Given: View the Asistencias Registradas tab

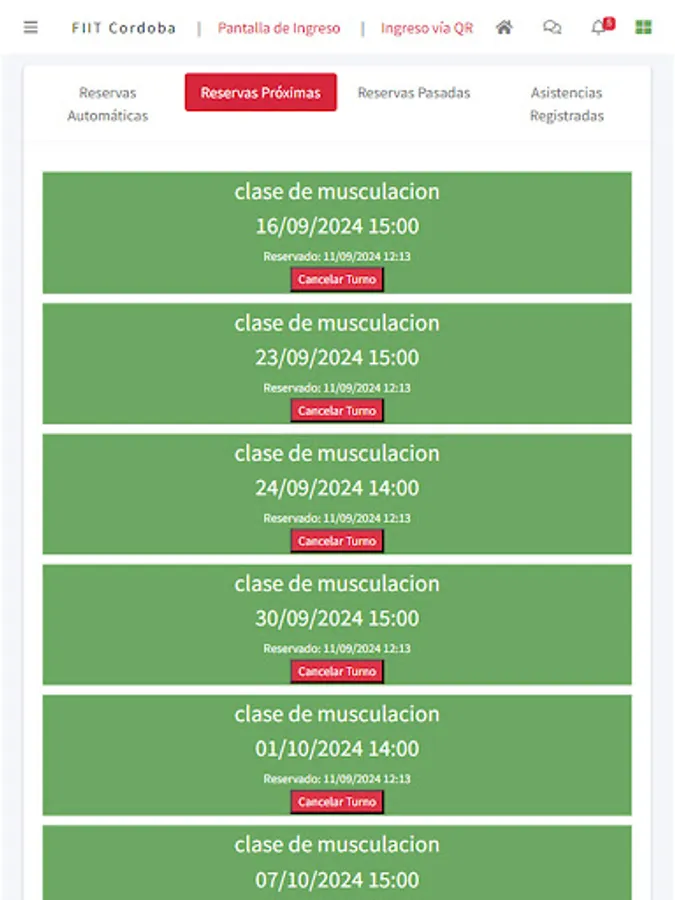Looking at the screenshot, I should click(x=567, y=105).
